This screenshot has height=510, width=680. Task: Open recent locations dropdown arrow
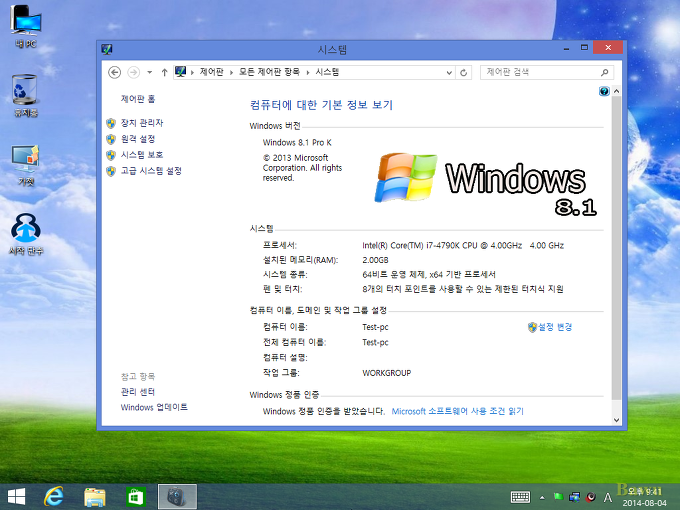click(x=150, y=72)
